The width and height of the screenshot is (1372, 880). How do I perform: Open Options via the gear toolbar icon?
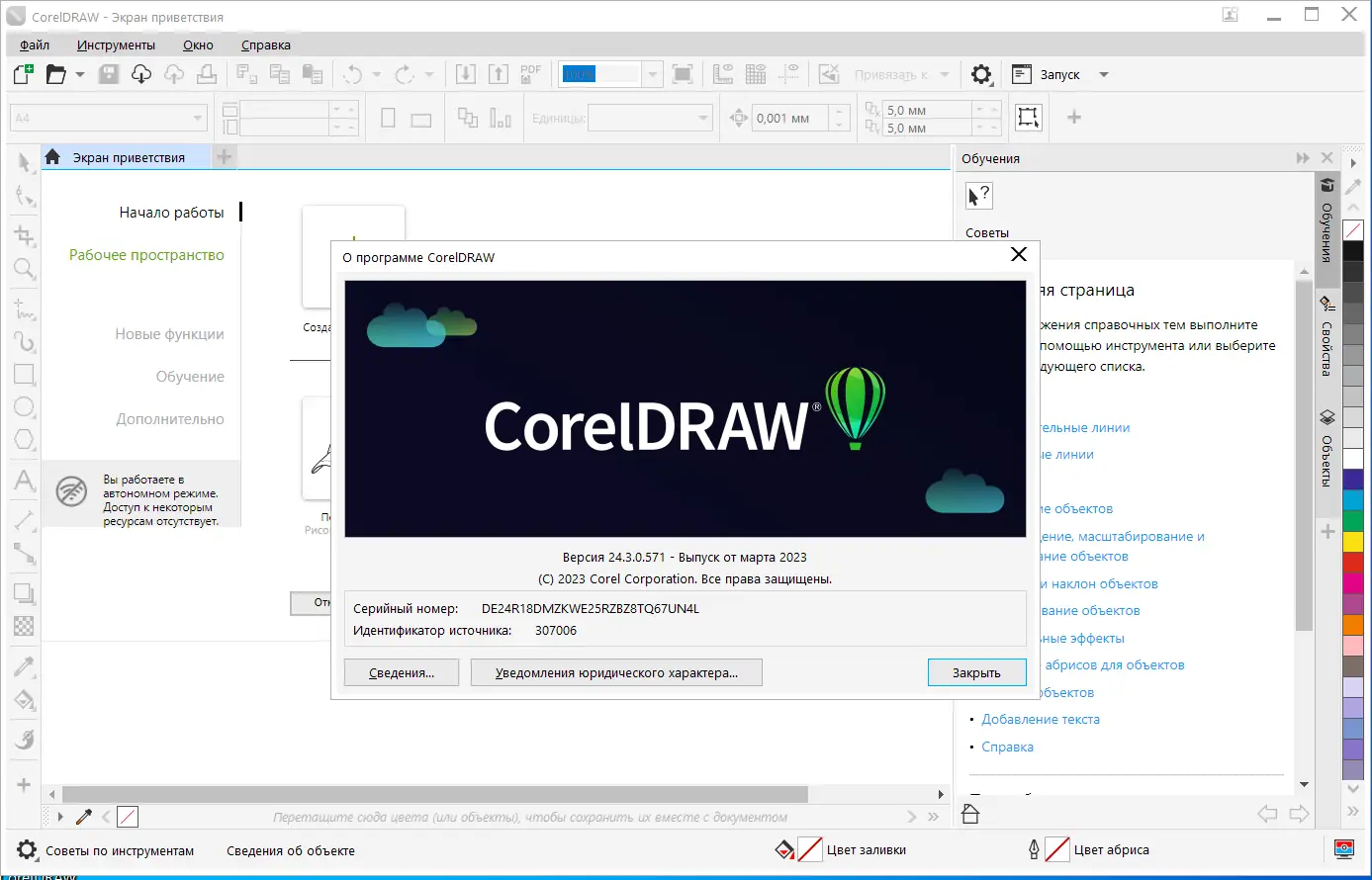click(x=981, y=74)
